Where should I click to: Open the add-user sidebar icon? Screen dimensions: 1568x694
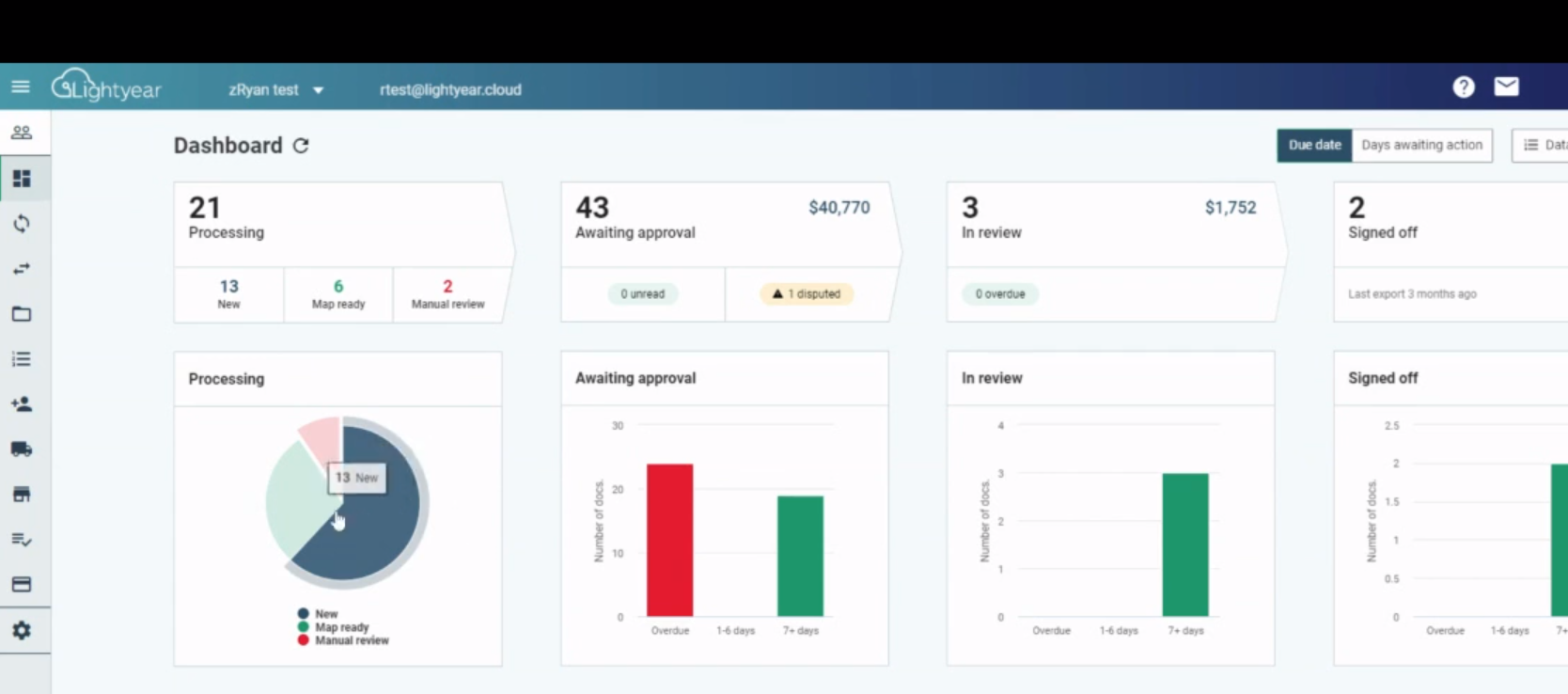click(x=22, y=404)
